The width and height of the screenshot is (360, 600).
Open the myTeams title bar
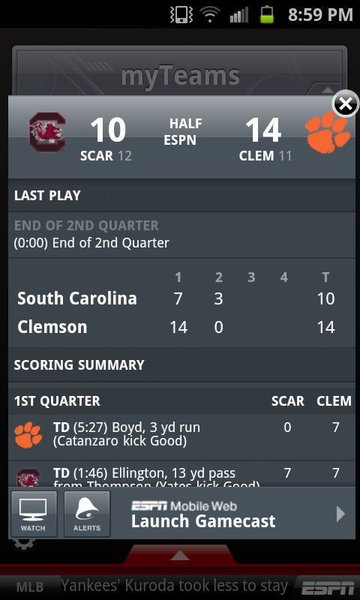pyautogui.click(x=180, y=77)
